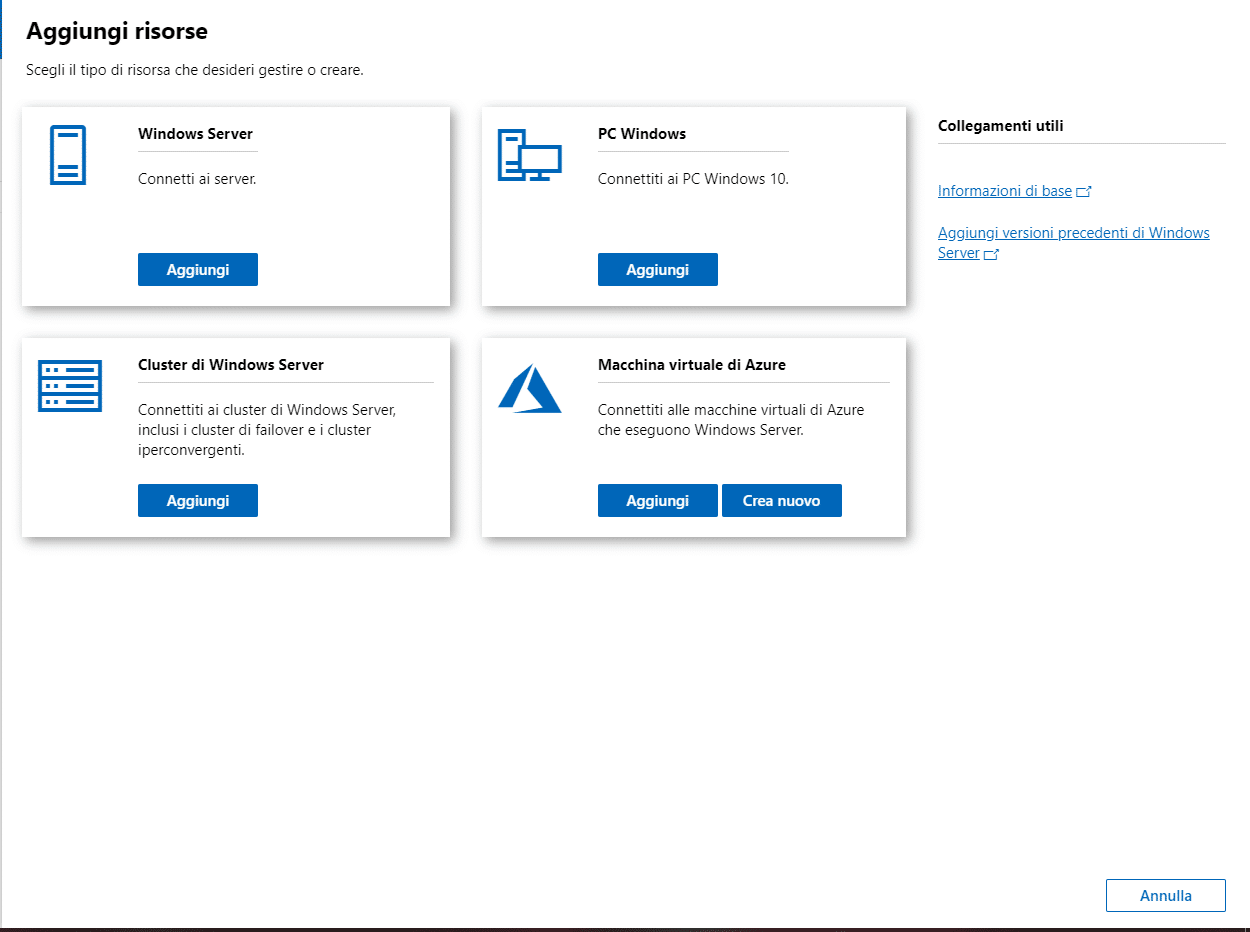
Task: Create a new Azure VM with Crea nuovo
Action: (x=782, y=501)
